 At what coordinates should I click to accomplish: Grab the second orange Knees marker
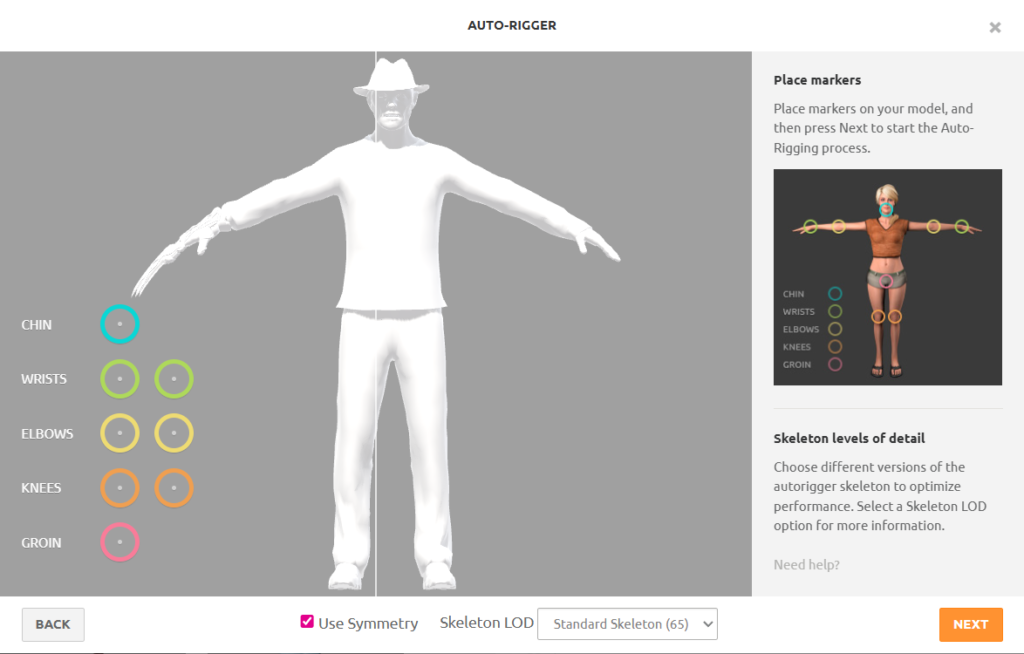click(174, 488)
